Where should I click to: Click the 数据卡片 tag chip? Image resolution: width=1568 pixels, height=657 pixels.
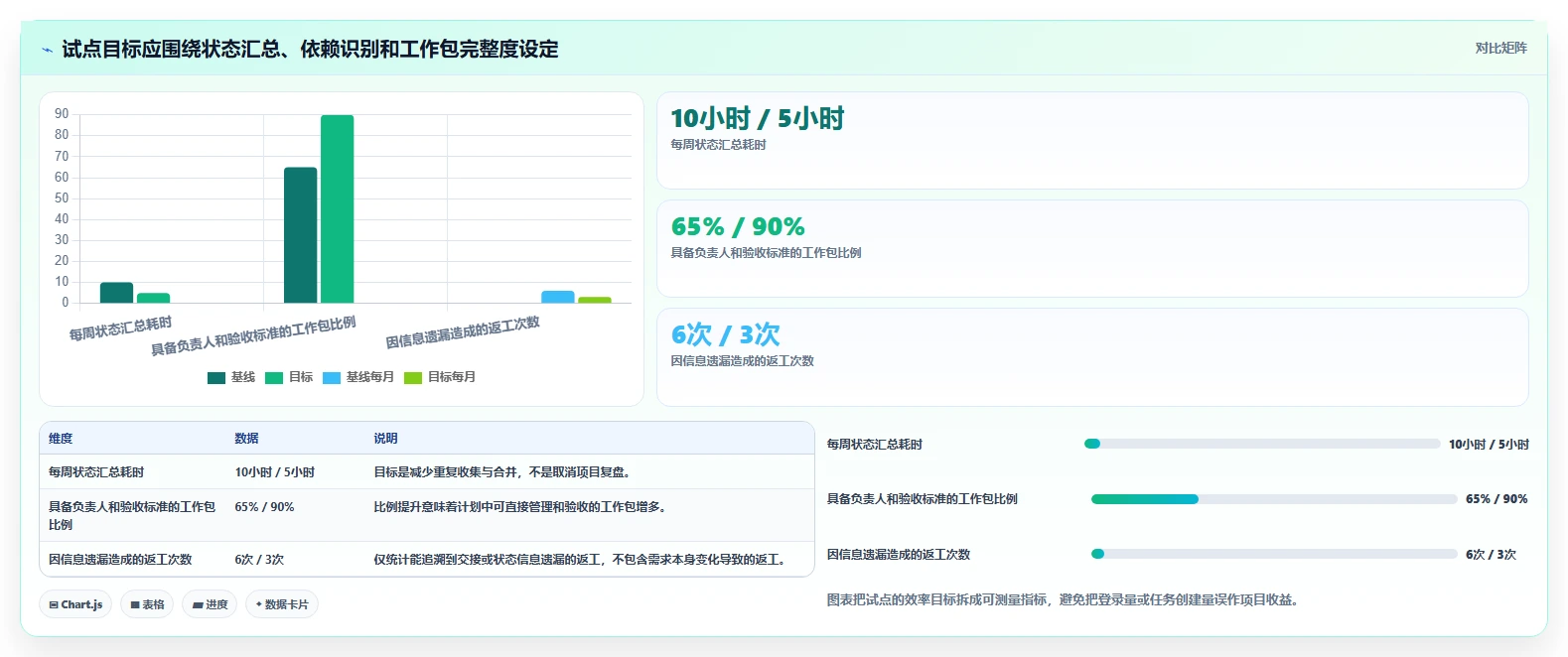[282, 604]
